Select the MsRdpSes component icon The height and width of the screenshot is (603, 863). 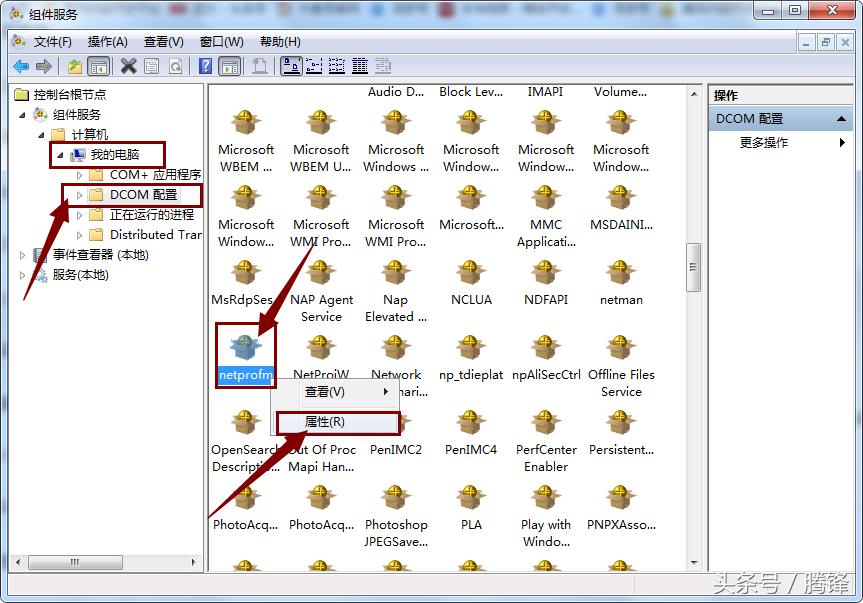246,273
